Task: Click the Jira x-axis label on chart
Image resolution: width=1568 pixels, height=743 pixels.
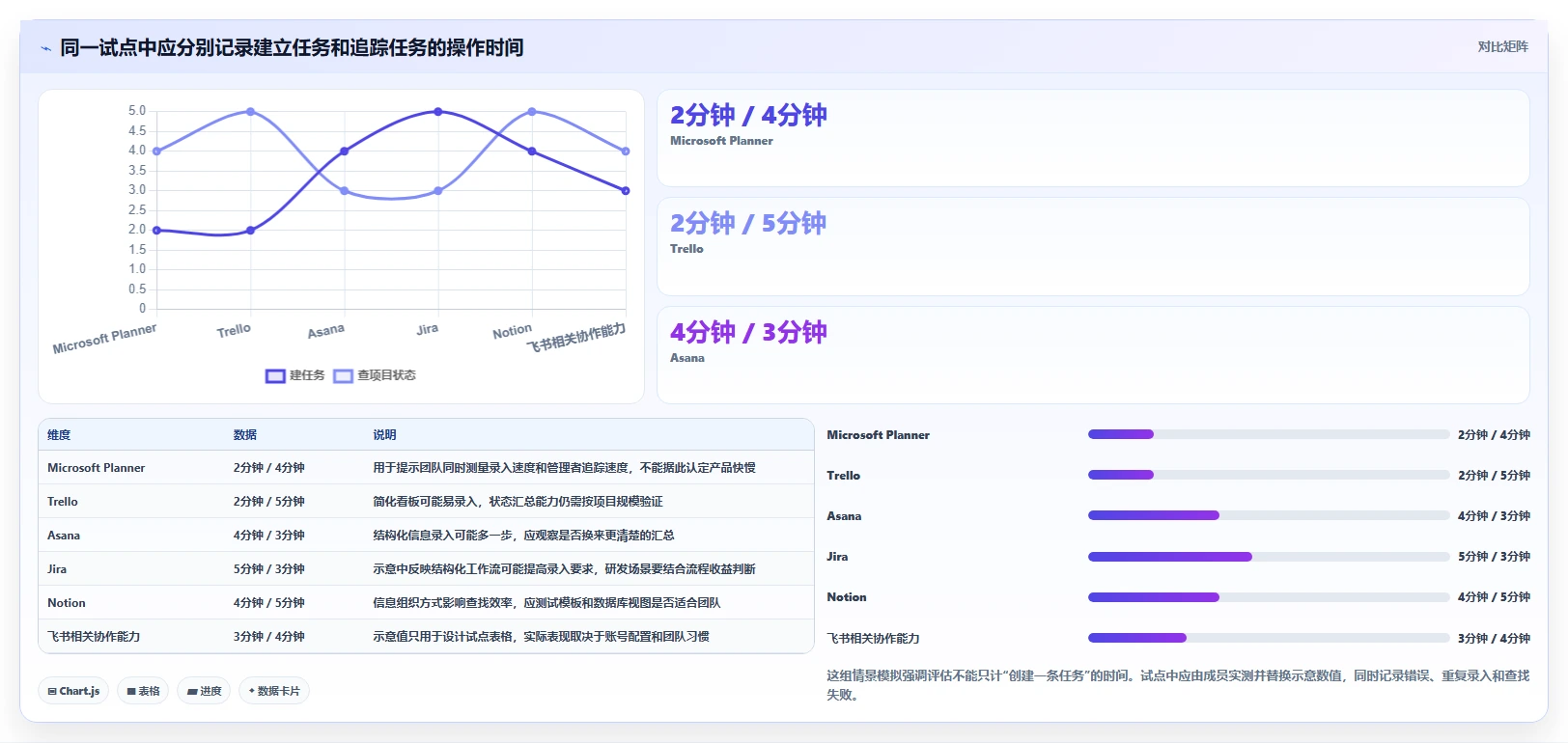Action: click(x=427, y=329)
